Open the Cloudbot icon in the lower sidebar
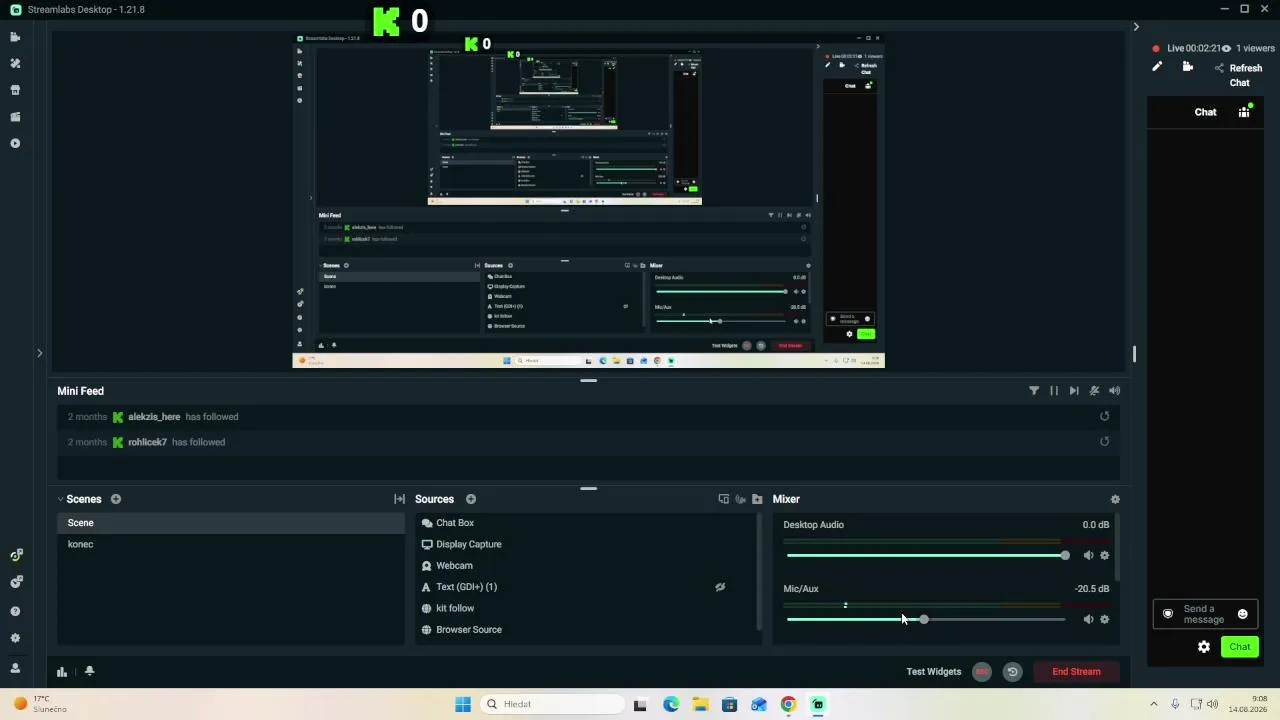The width and height of the screenshot is (1280, 720). 15,582
